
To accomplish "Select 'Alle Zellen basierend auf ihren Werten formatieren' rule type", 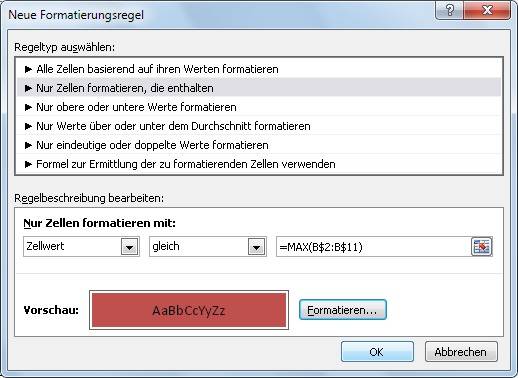I will [x=259, y=69].
